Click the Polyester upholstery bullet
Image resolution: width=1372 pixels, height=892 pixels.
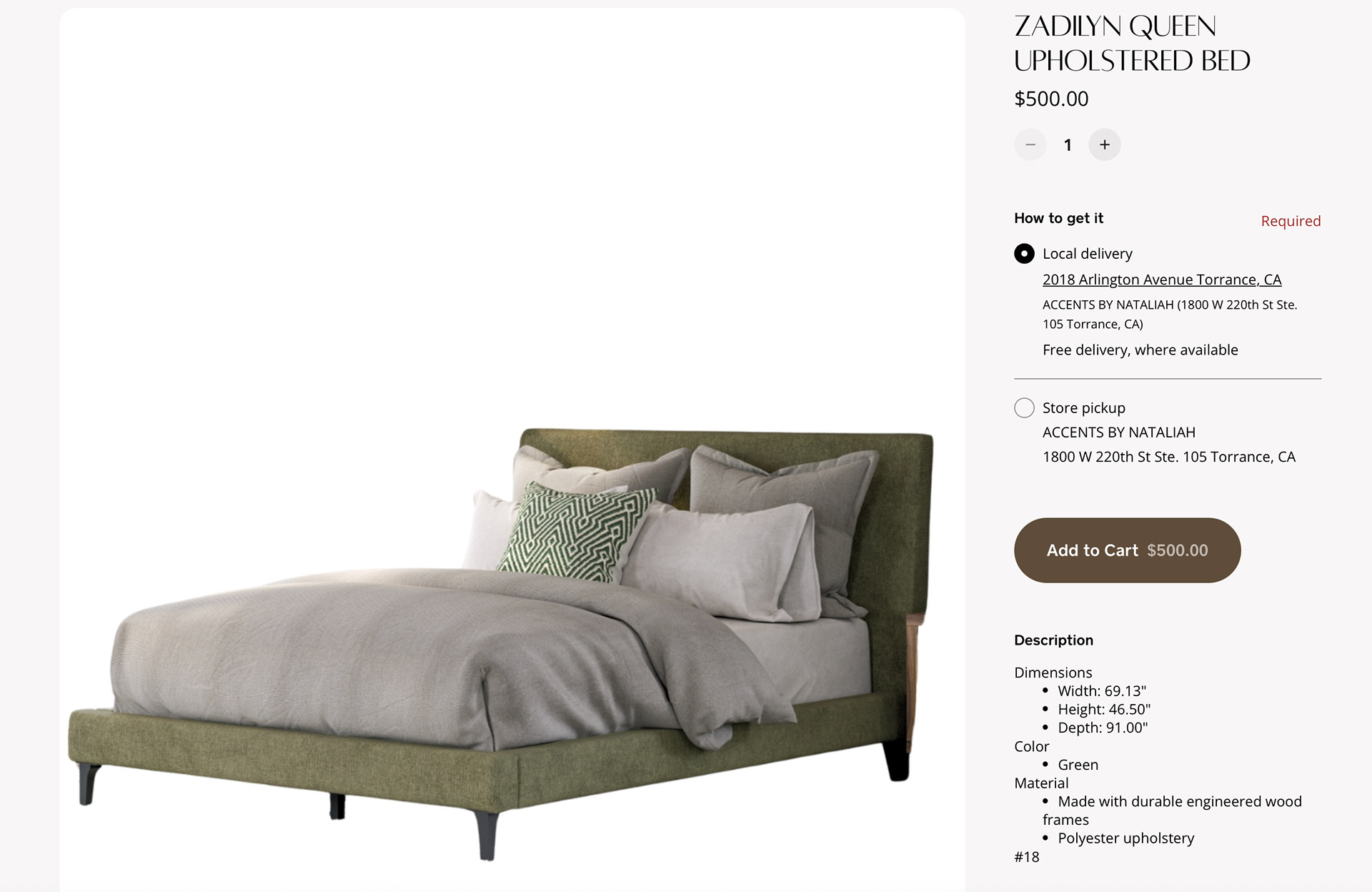pos(1125,838)
